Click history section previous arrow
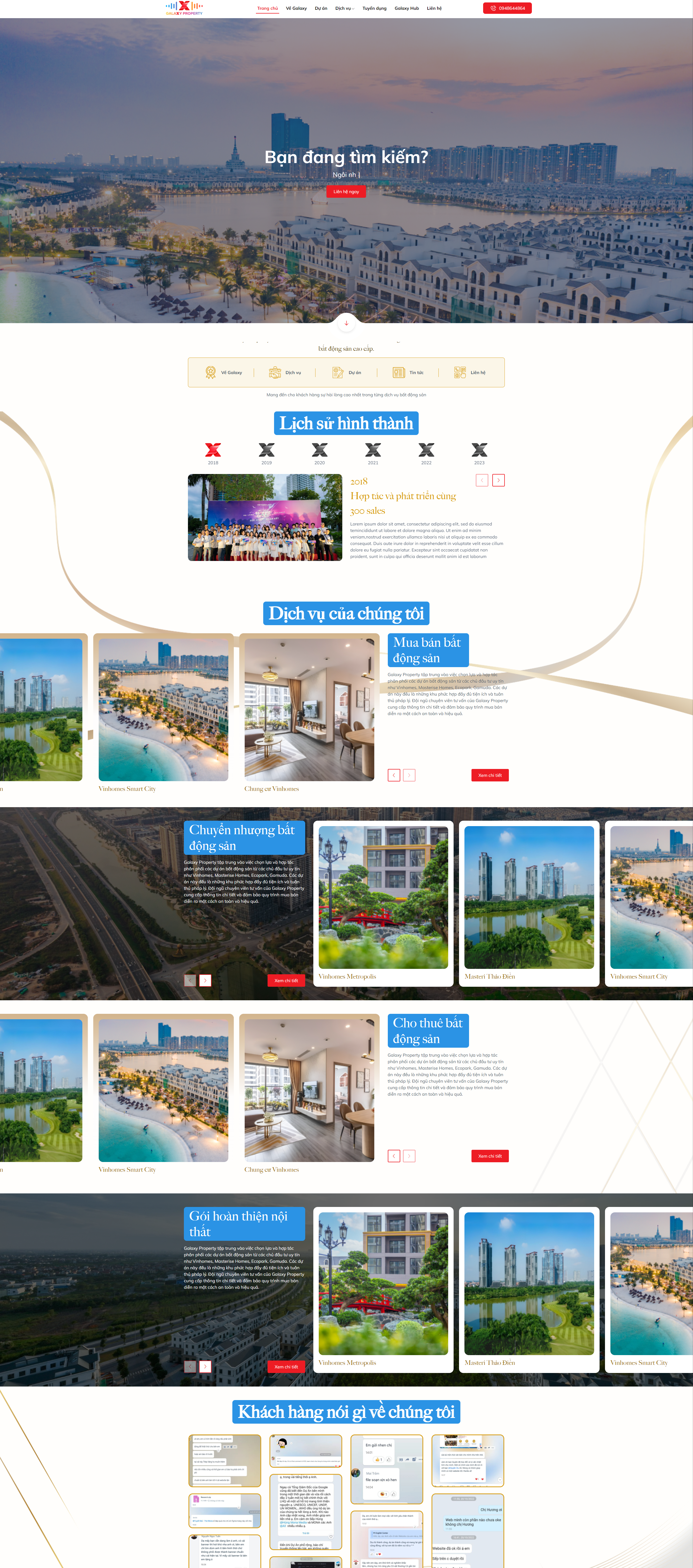693x1568 pixels. pyautogui.click(x=482, y=480)
